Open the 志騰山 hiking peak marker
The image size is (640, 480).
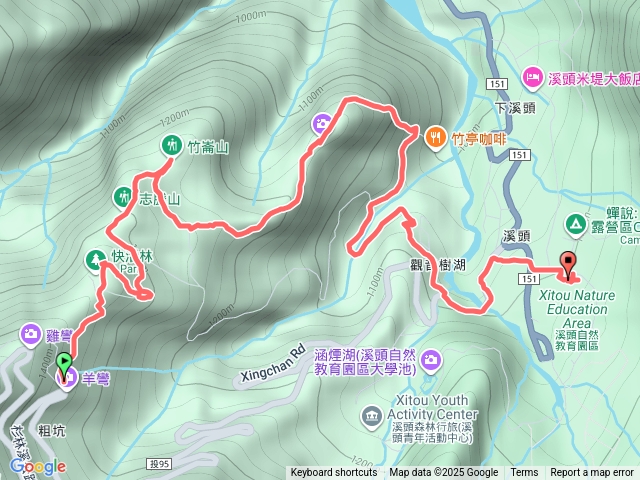[x=123, y=198]
